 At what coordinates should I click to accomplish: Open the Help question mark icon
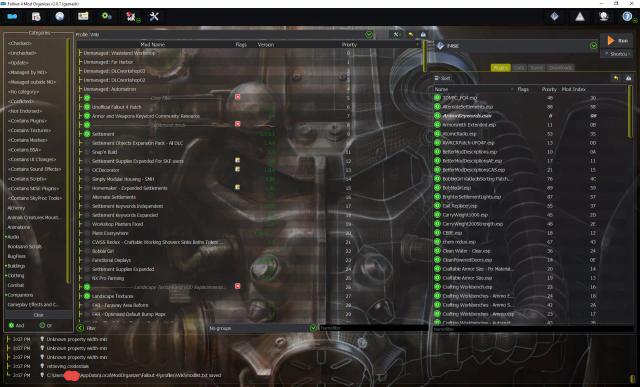[627, 16]
